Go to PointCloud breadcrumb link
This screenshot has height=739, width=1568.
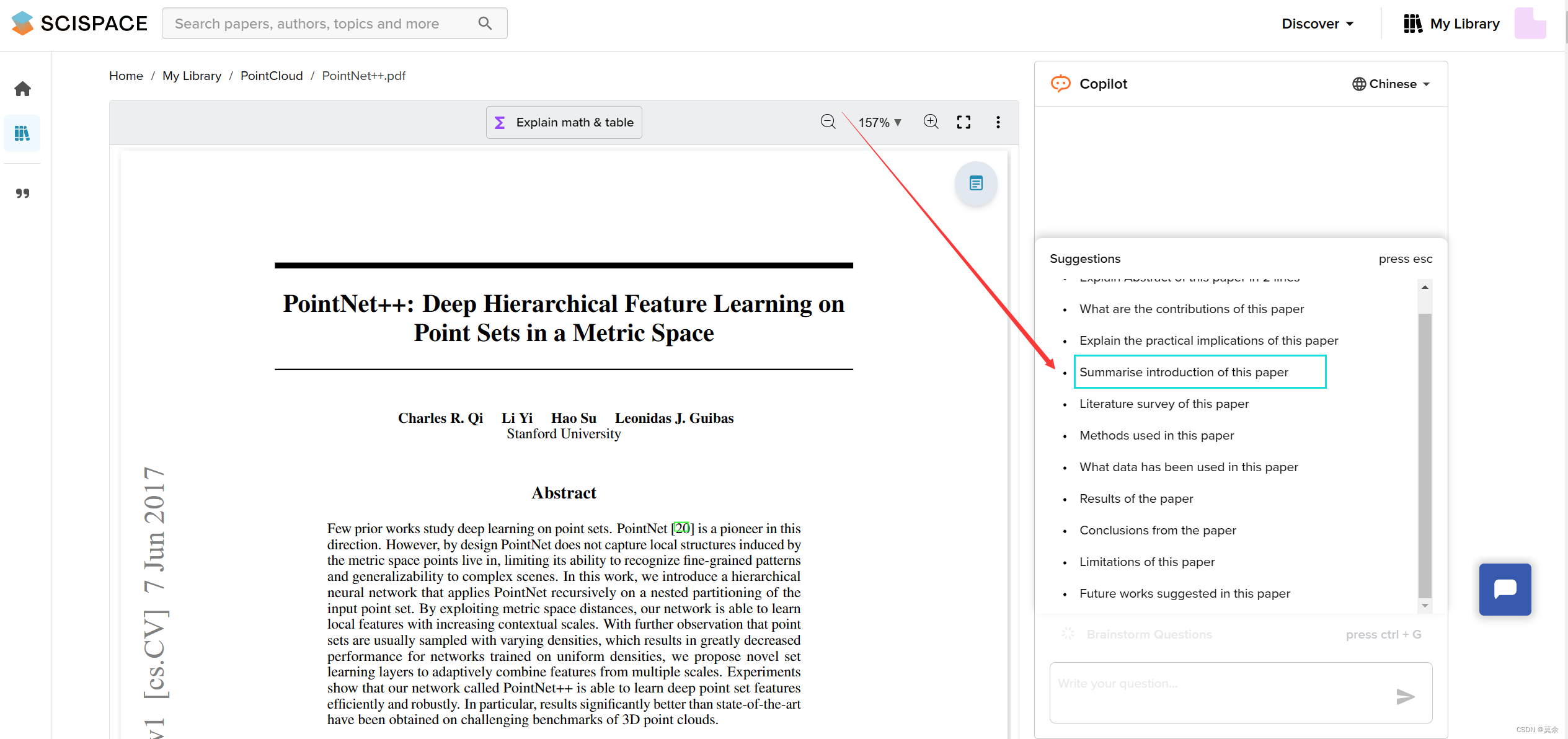point(271,76)
